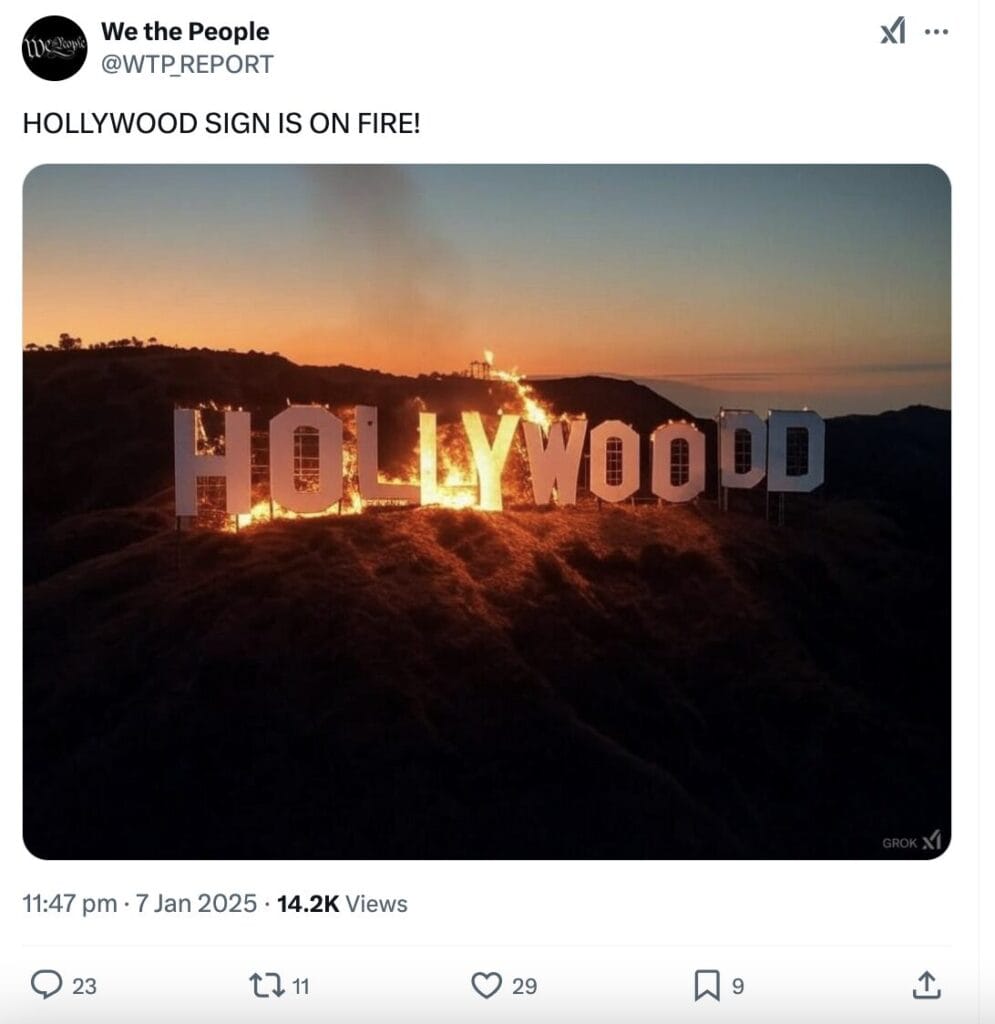
Task: Click the @WTP_REPORT handle
Action: tap(187, 64)
